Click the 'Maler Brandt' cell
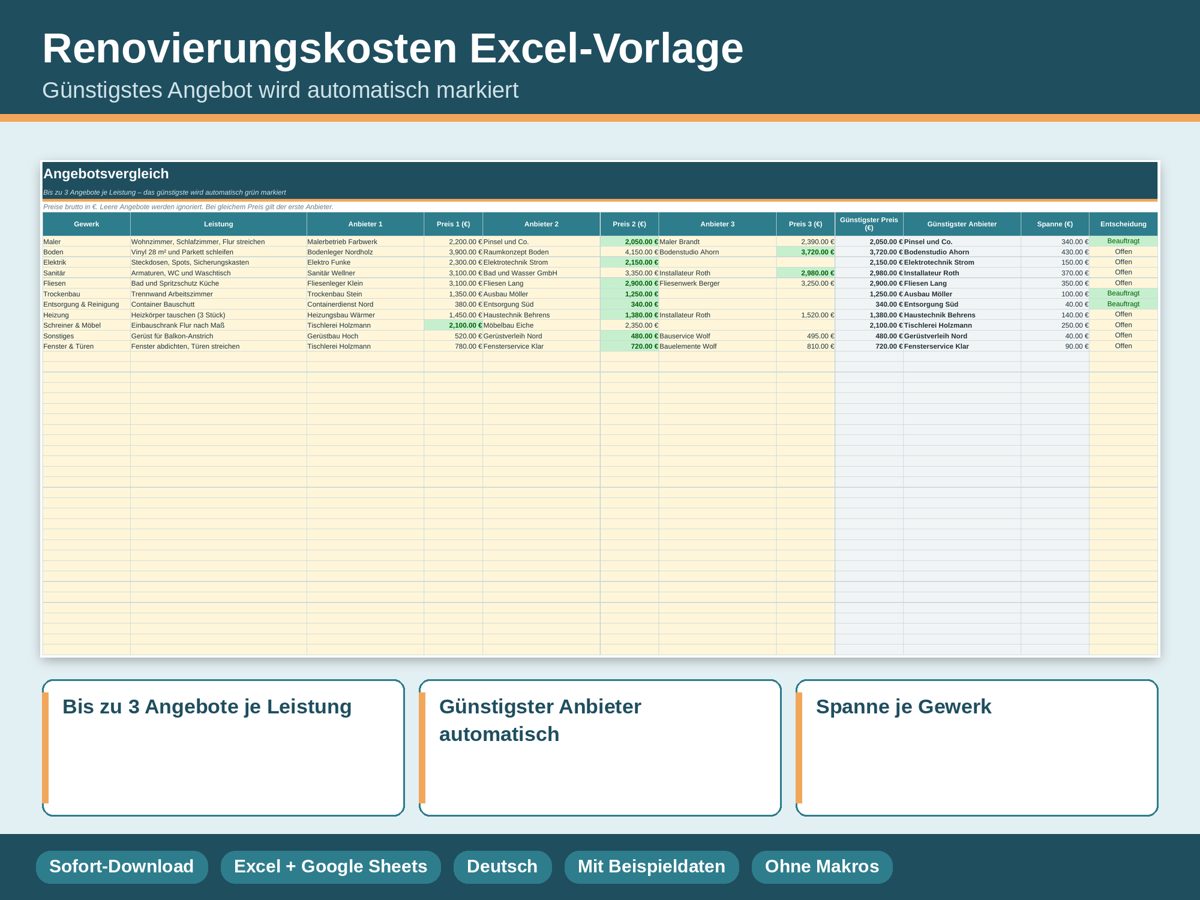The width and height of the screenshot is (1200, 900). click(x=717, y=242)
